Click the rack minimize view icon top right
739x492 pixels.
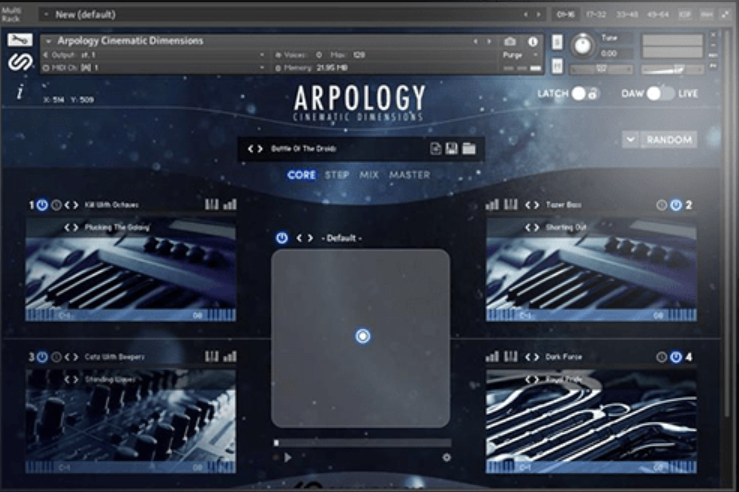click(725, 15)
